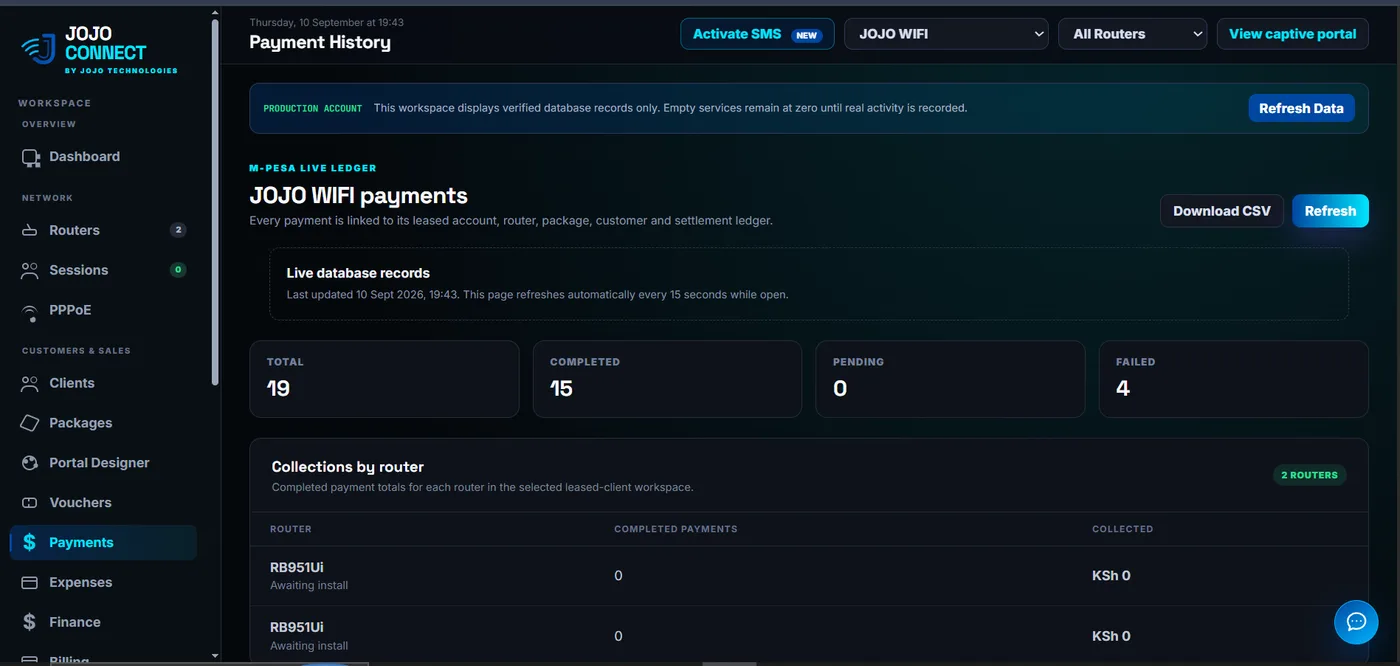Click the Live database records heading
This screenshot has height=666, width=1400.
[x=358, y=273]
